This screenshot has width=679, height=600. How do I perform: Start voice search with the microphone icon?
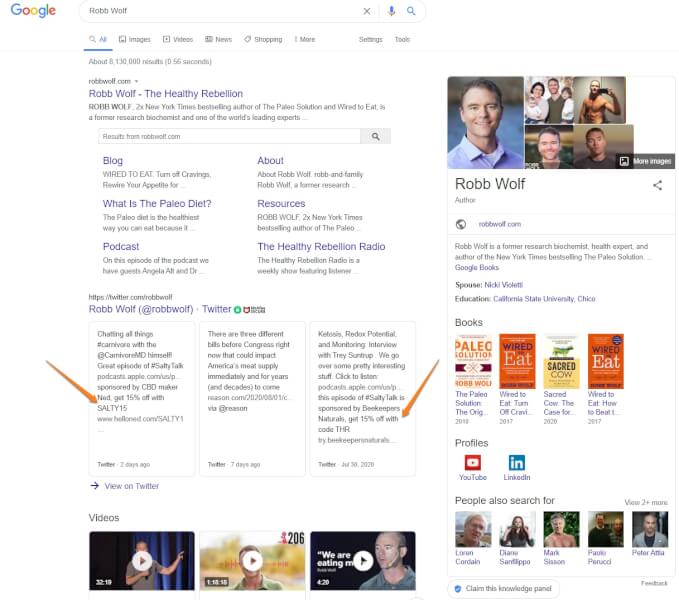391,11
